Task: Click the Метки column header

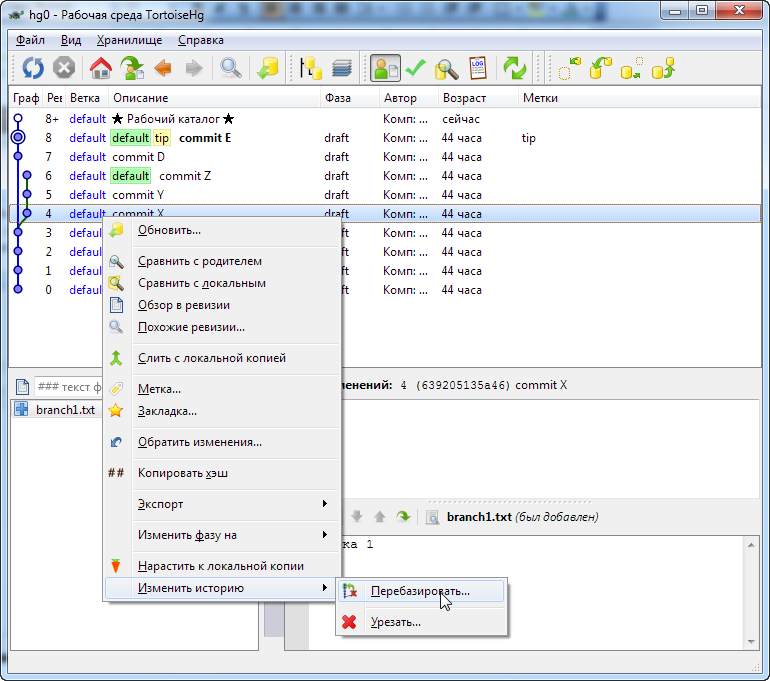Action: click(639, 98)
